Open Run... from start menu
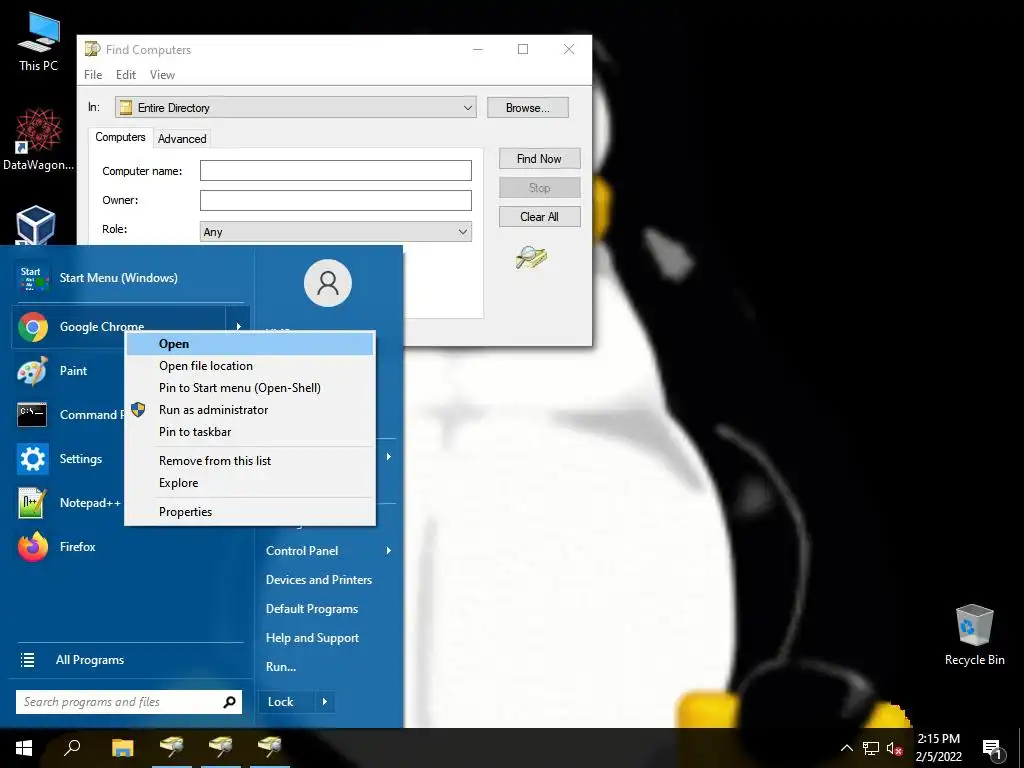 click(x=281, y=667)
